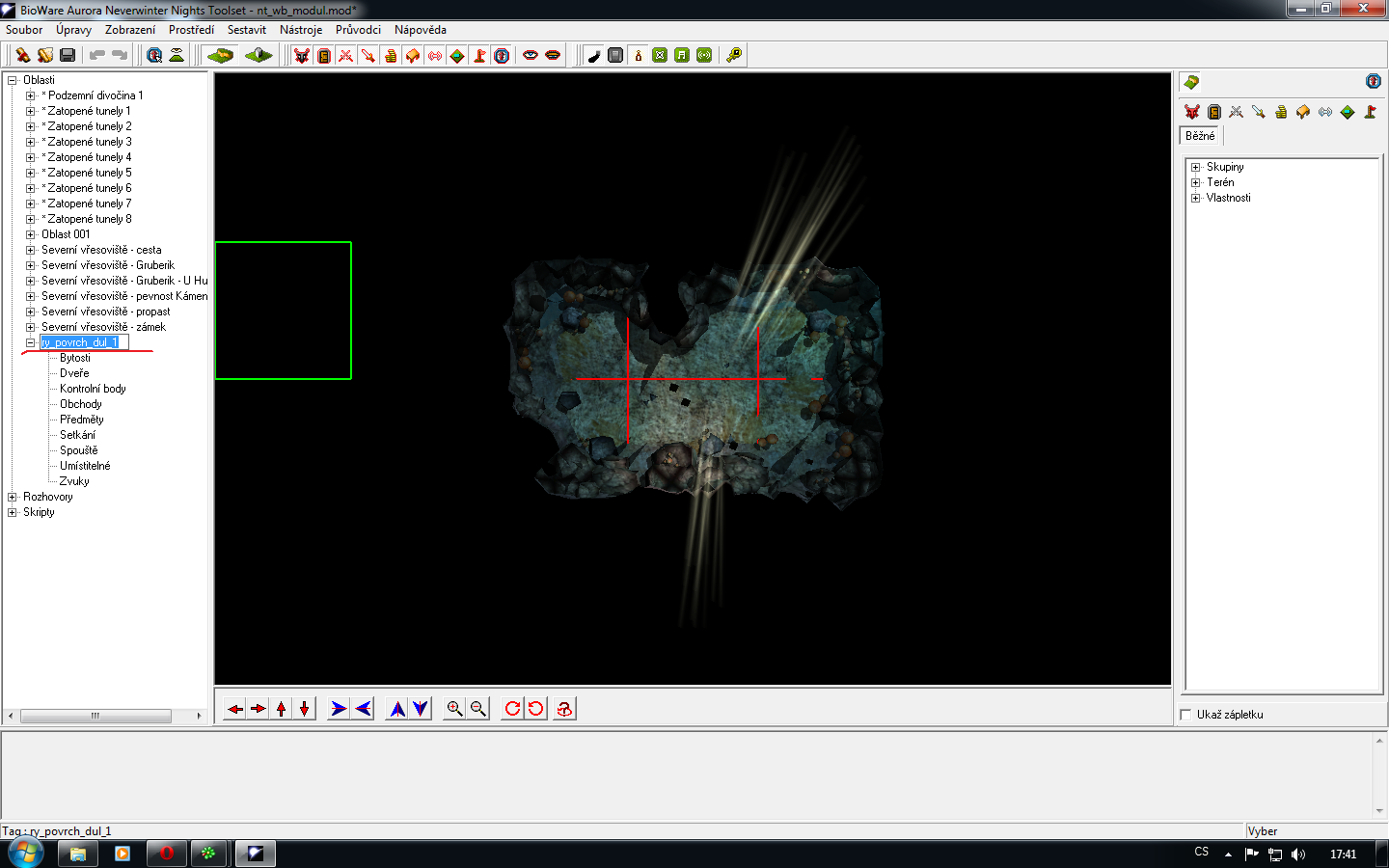This screenshot has width=1389, height=868.
Task: Expand the Terén tree node
Action: click(x=1196, y=182)
